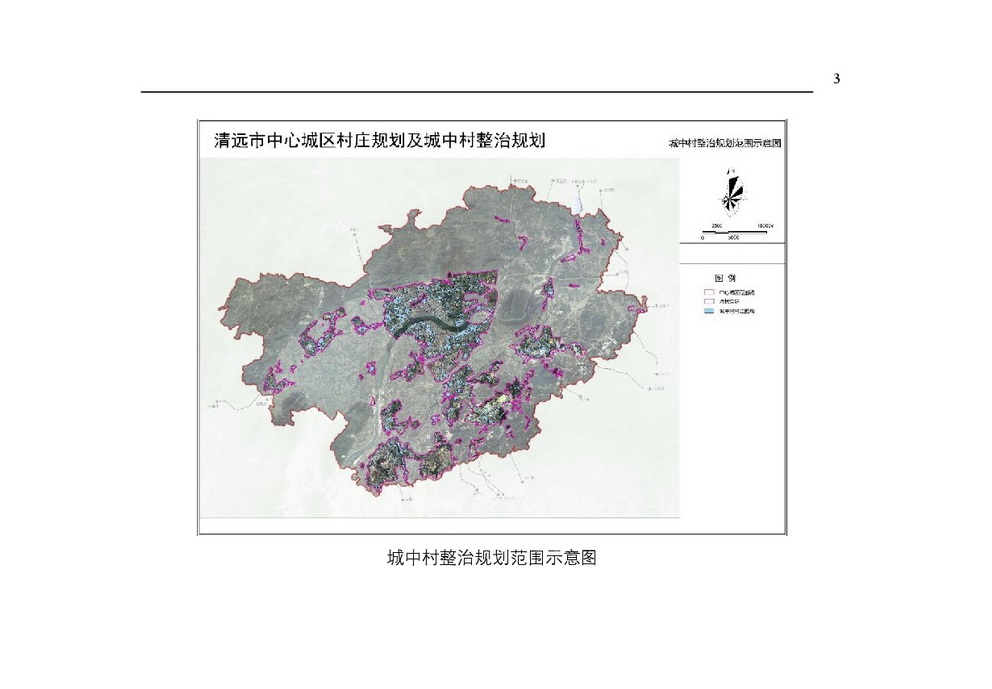992x689 pixels.
Task: Click the first pink-outlined legend swatch
Action: click(709, 292)
